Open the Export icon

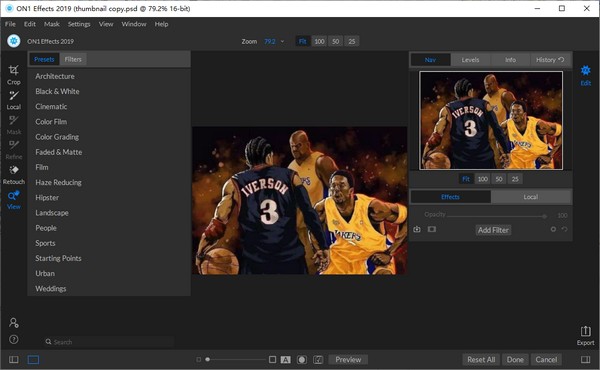pyautogui.click(x=585, y=336)
